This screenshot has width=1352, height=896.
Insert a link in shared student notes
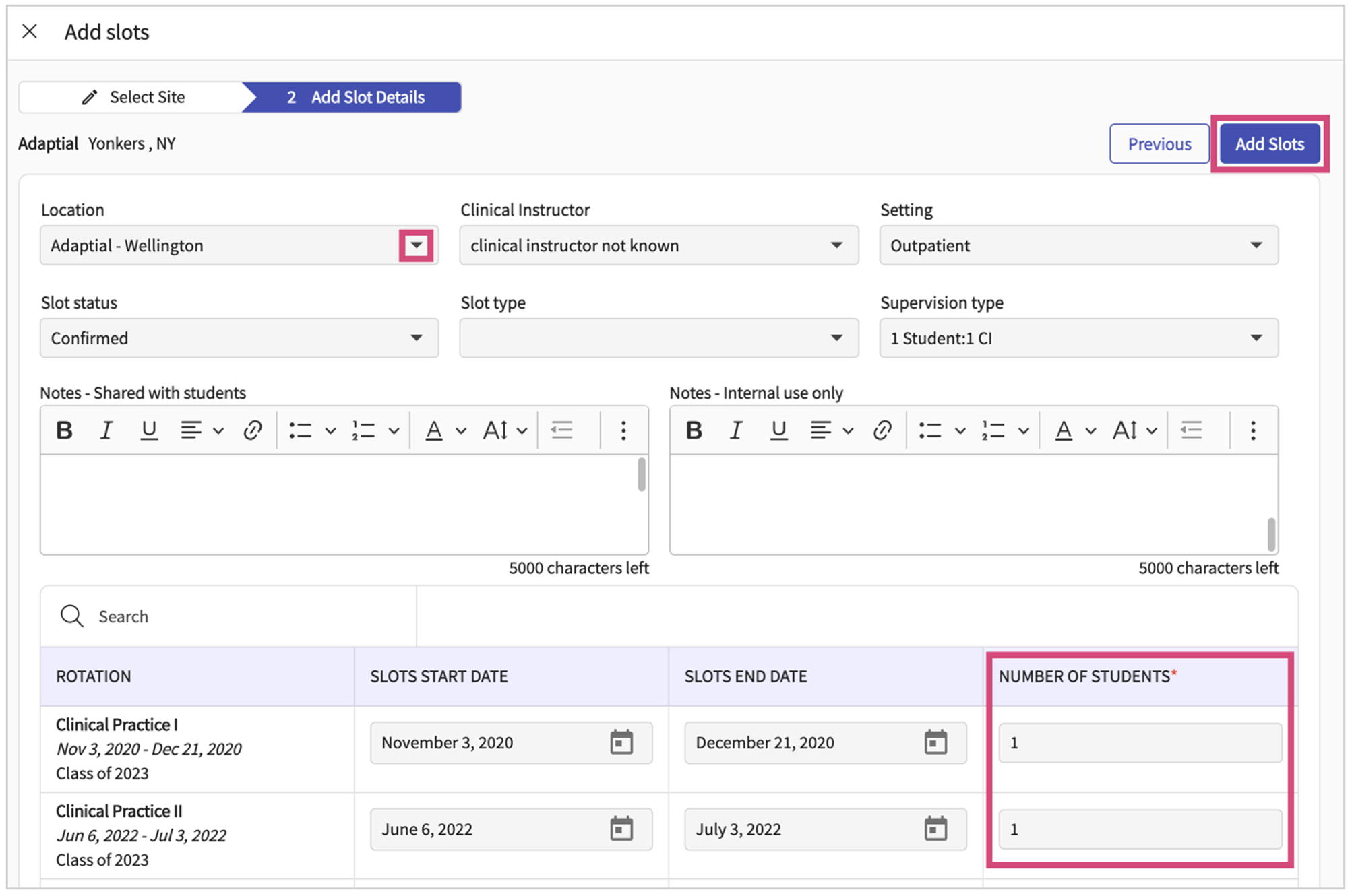click(253, 429)
